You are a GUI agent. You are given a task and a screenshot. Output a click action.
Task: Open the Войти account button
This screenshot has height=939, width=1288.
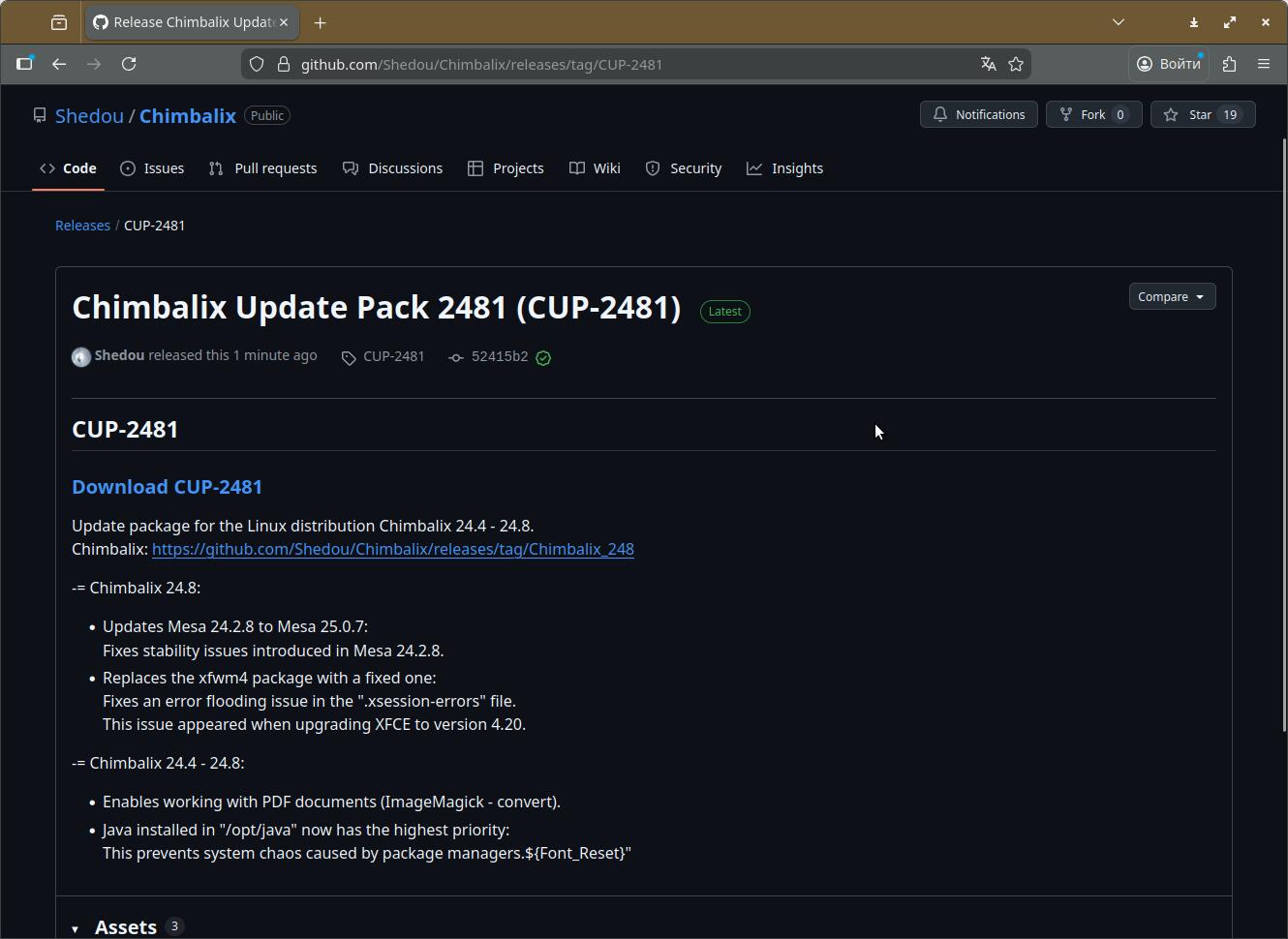pos(1169,64)
